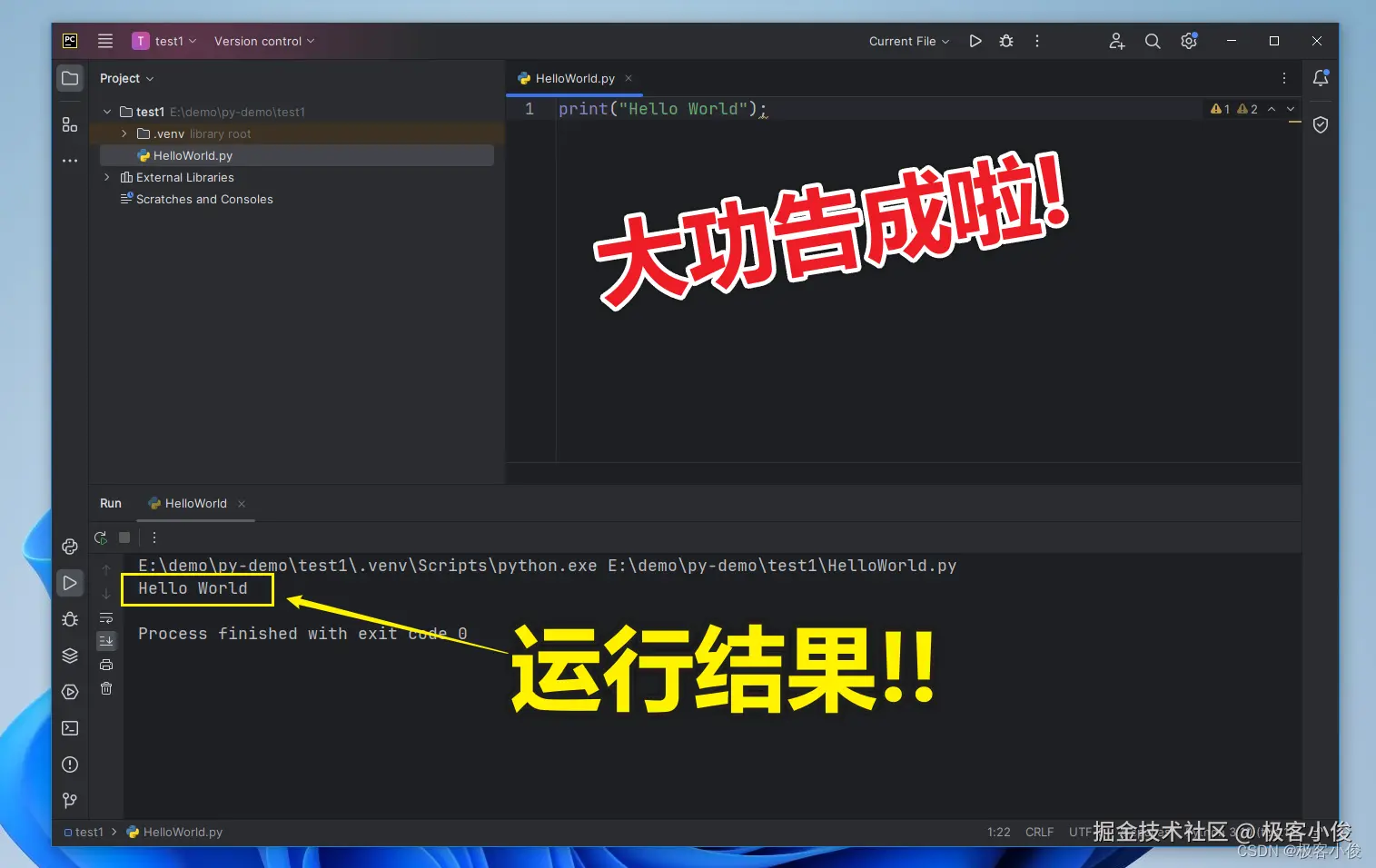Change CRLF line separator in status bar
Viewport: 1376px width, 868px height.
pos(1039,832)
